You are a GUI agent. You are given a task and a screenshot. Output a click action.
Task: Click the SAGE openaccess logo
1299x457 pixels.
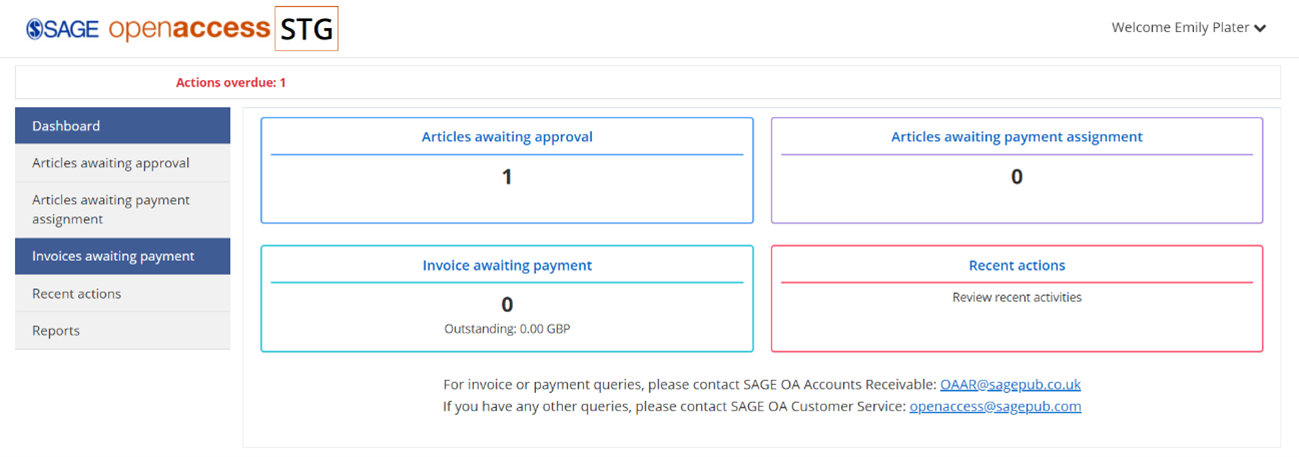[148, 28]
